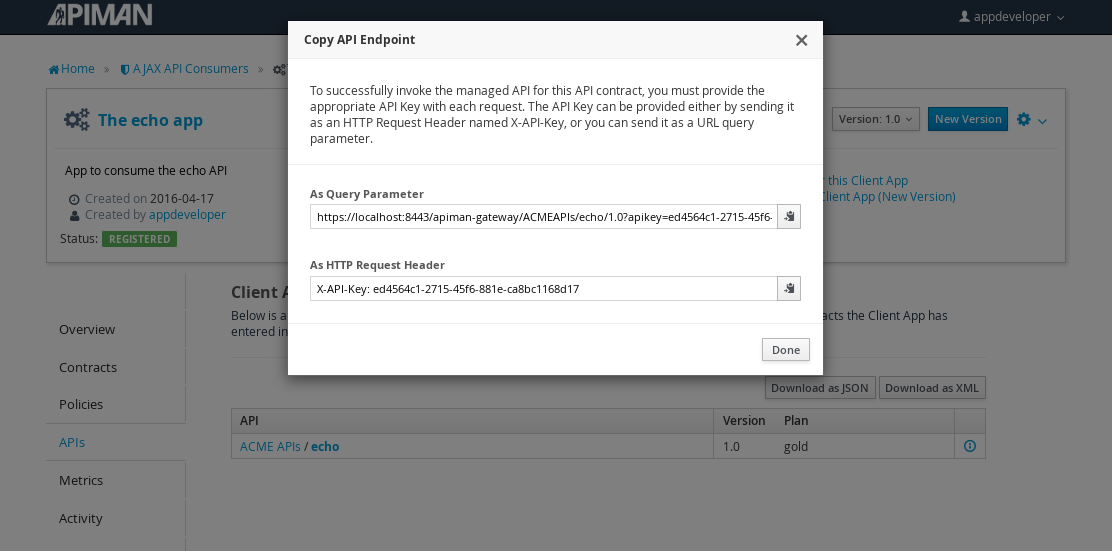Click the Done button

pyautogui.click(x=786, y=350)
